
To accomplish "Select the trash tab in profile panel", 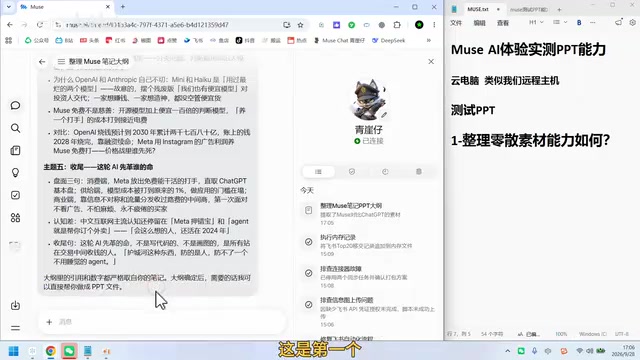I will 419,172.
